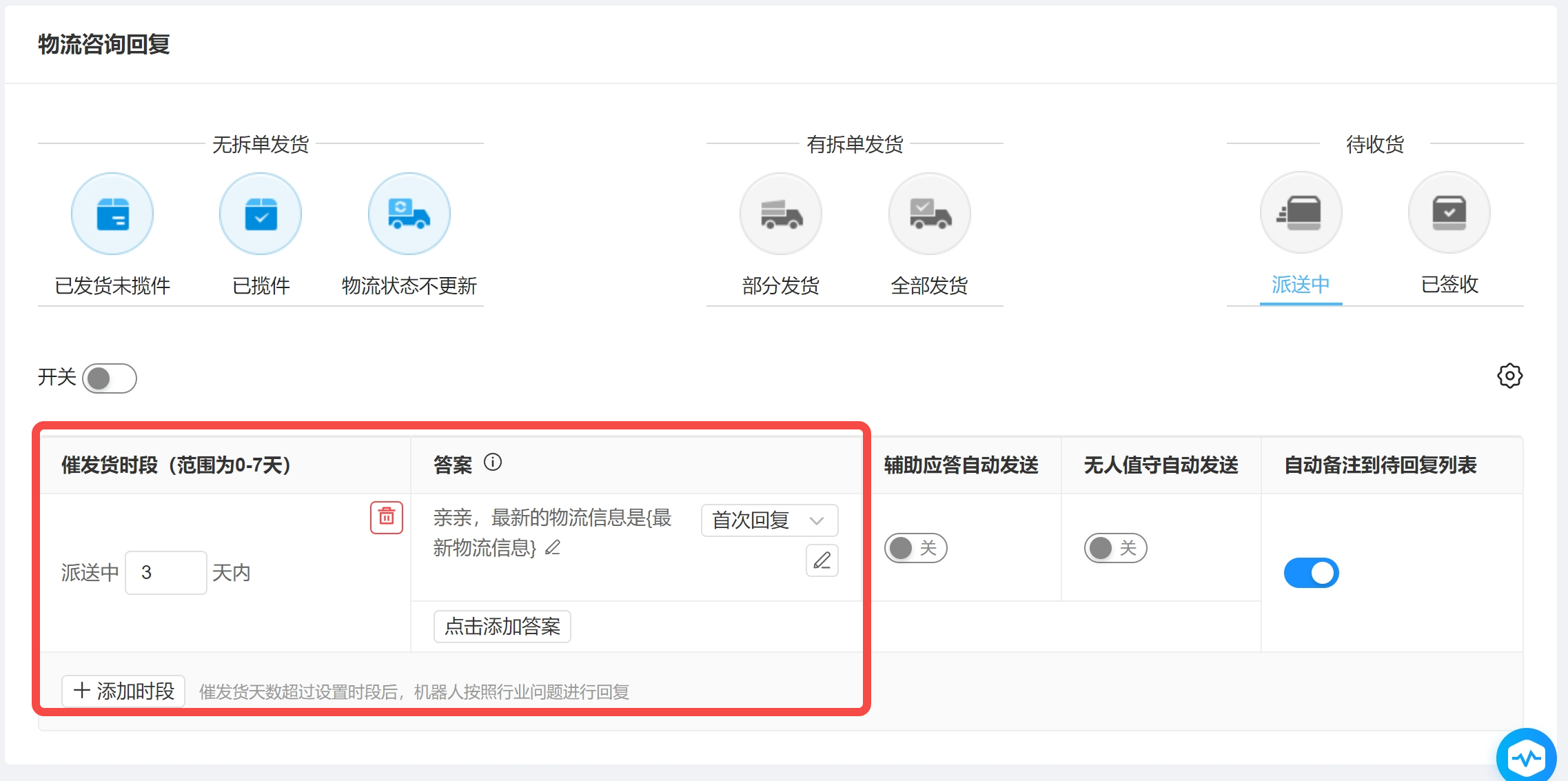Click the 辅助应答自动发送 column header

tap(961, 465)
